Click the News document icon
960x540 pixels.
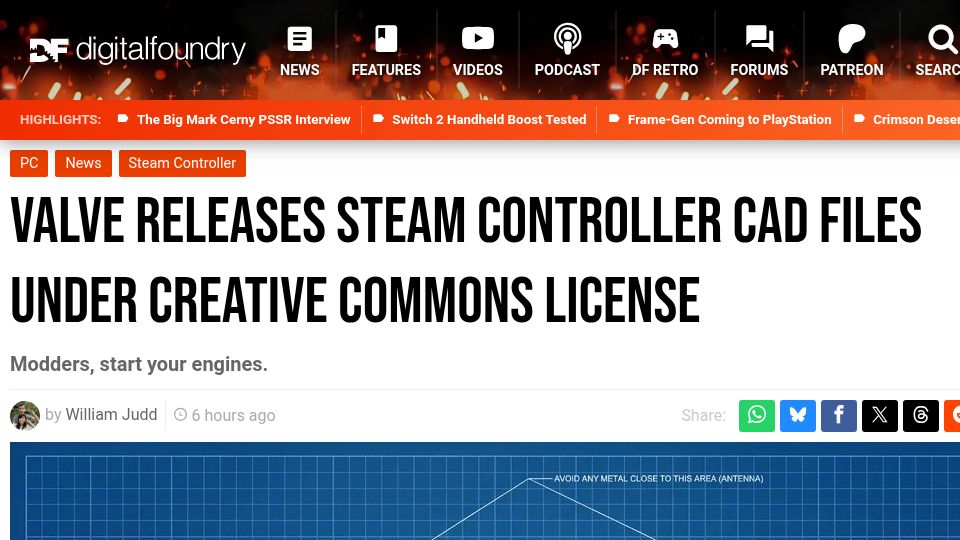coord(299,39)
